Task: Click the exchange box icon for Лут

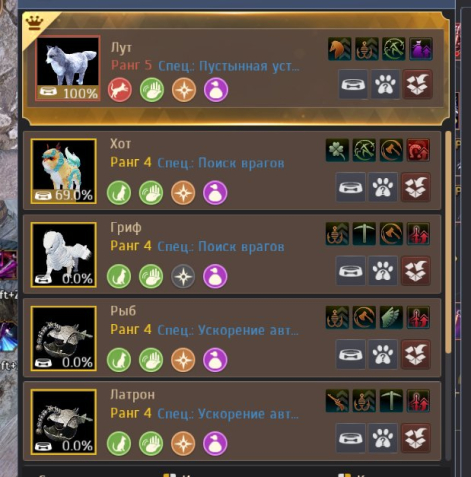Action: [418, 84]
